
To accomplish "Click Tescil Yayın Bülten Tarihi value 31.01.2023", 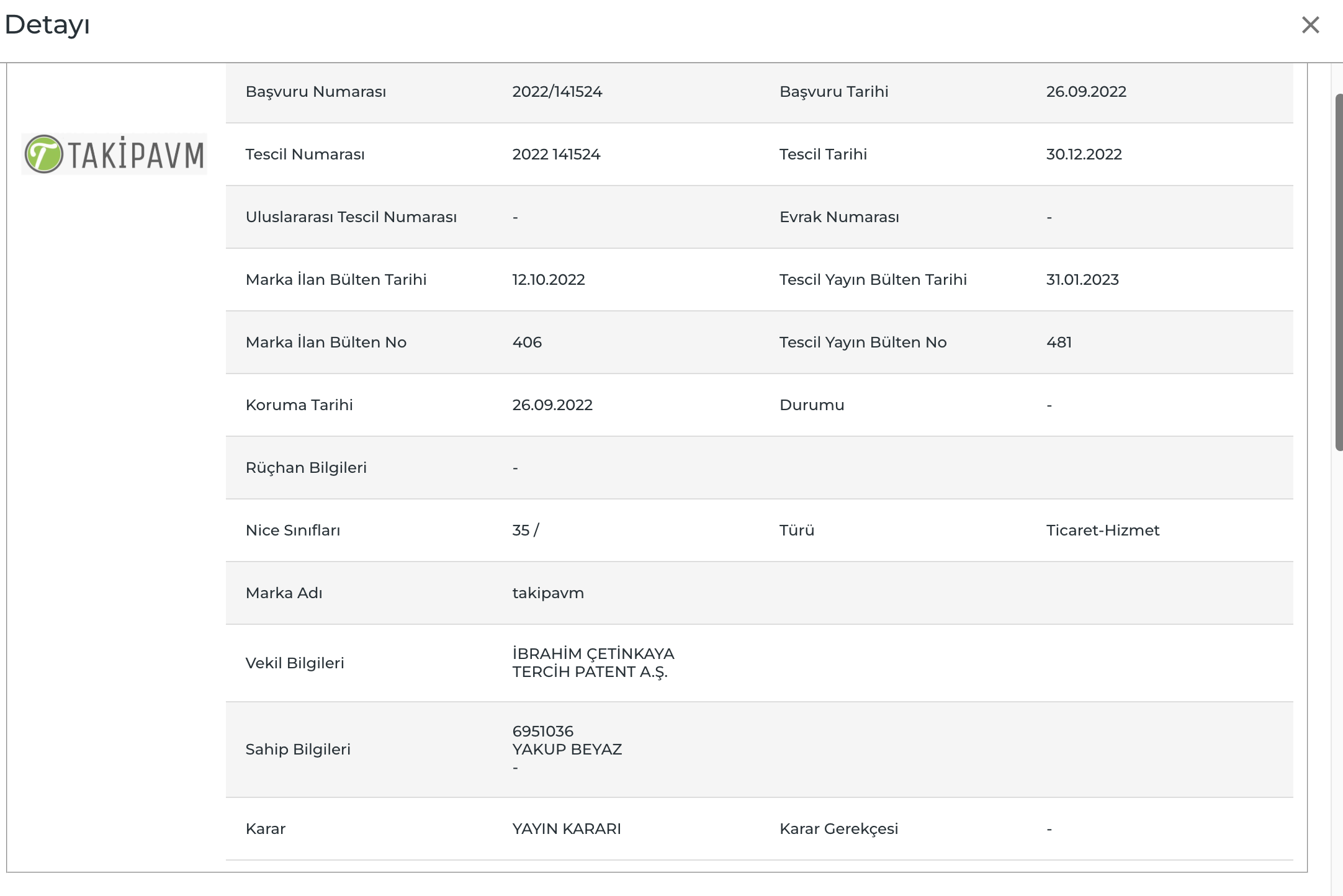I will (1082, 280).
